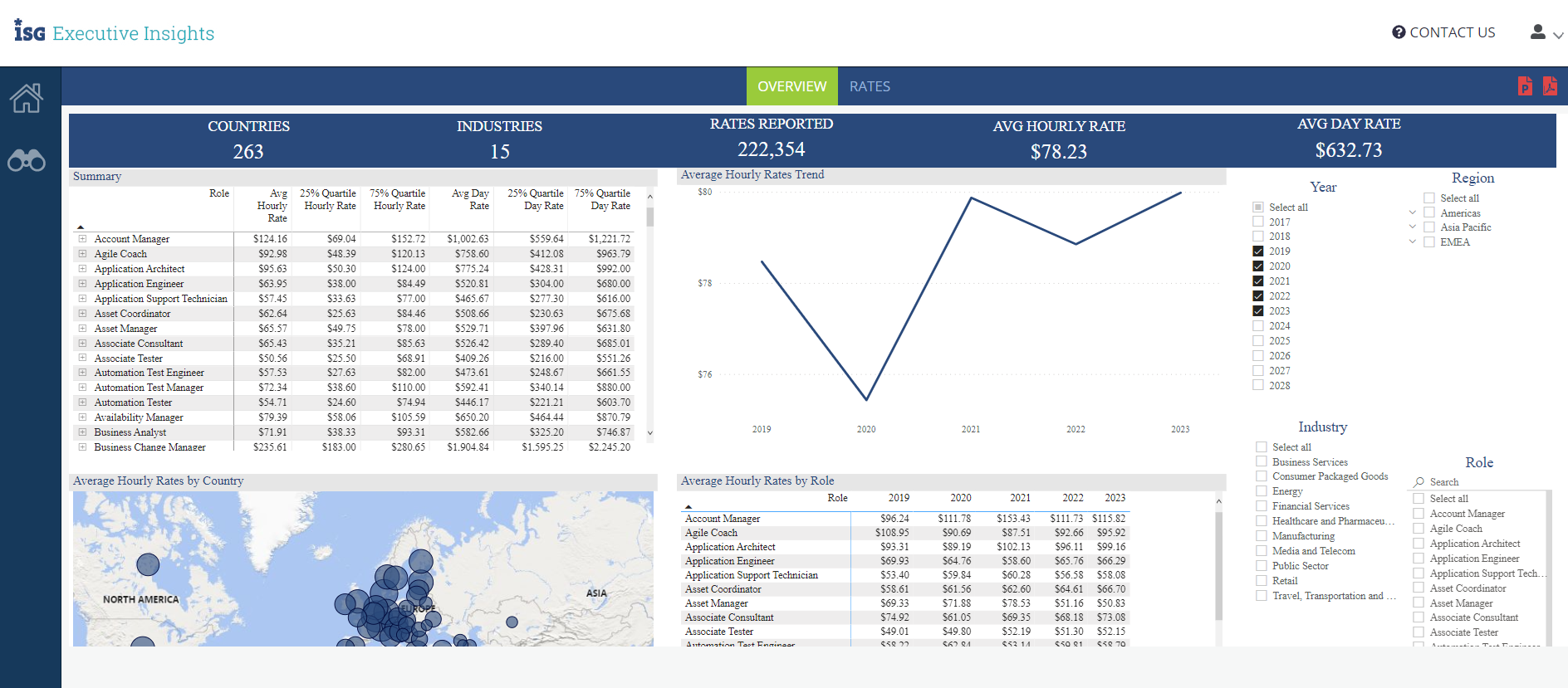Sort Summary by Avg Hourly Rate column

(272, 206)
